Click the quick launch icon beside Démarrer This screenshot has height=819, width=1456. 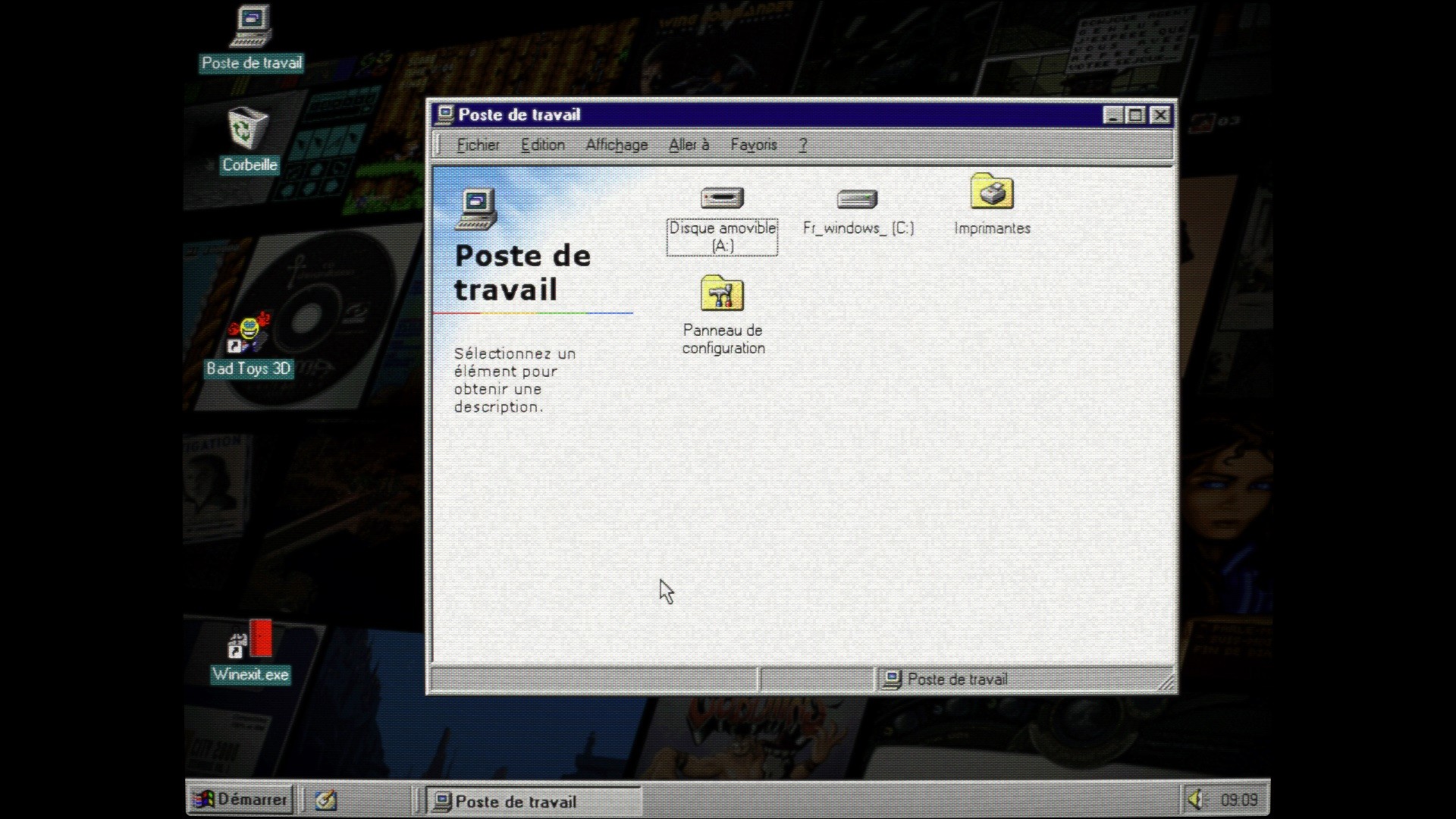click(326, 800)
